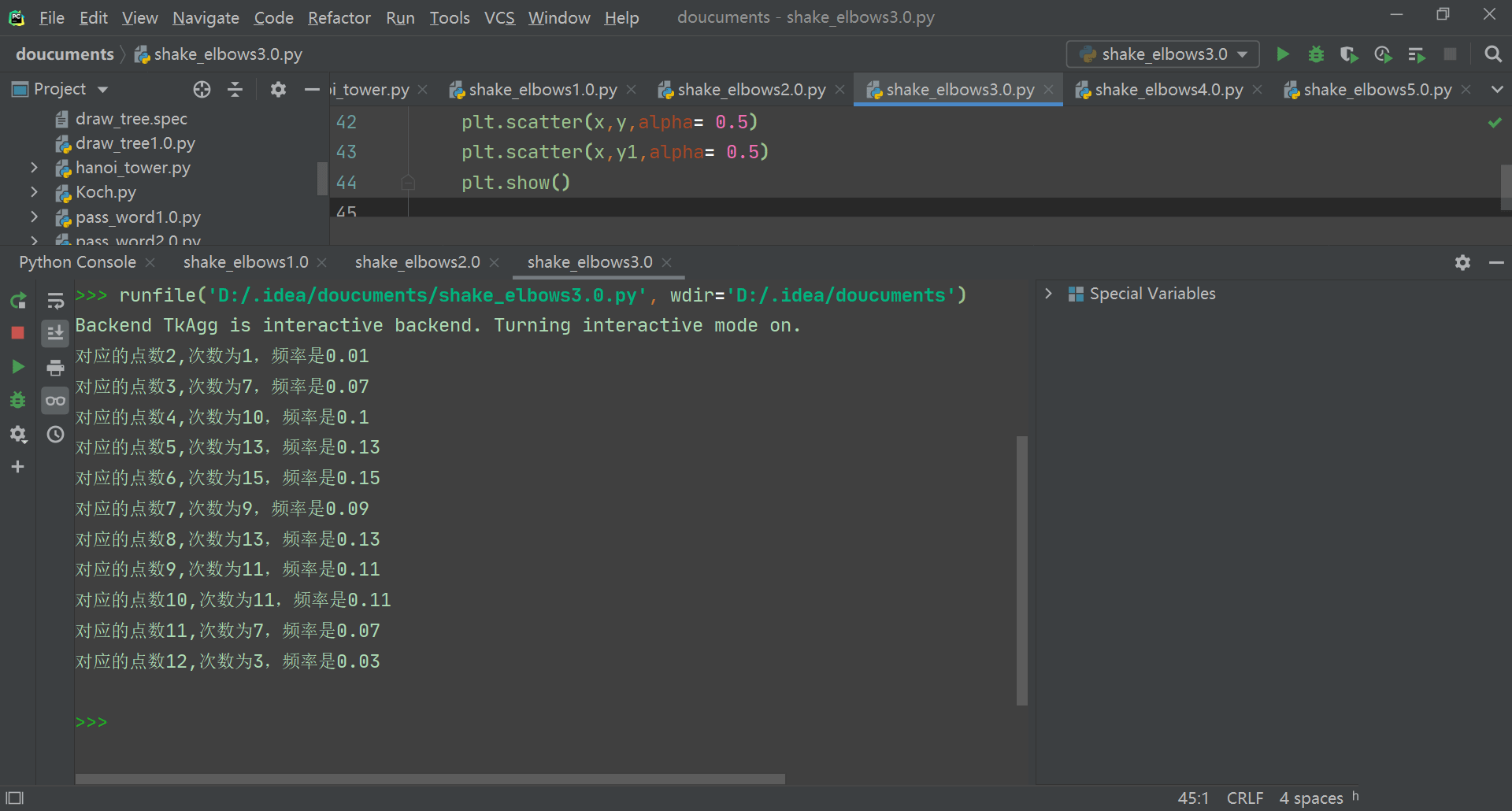Rerun the console with the green arrow
The height and width of the screenshot is (811, 1512).
[18, 300]
